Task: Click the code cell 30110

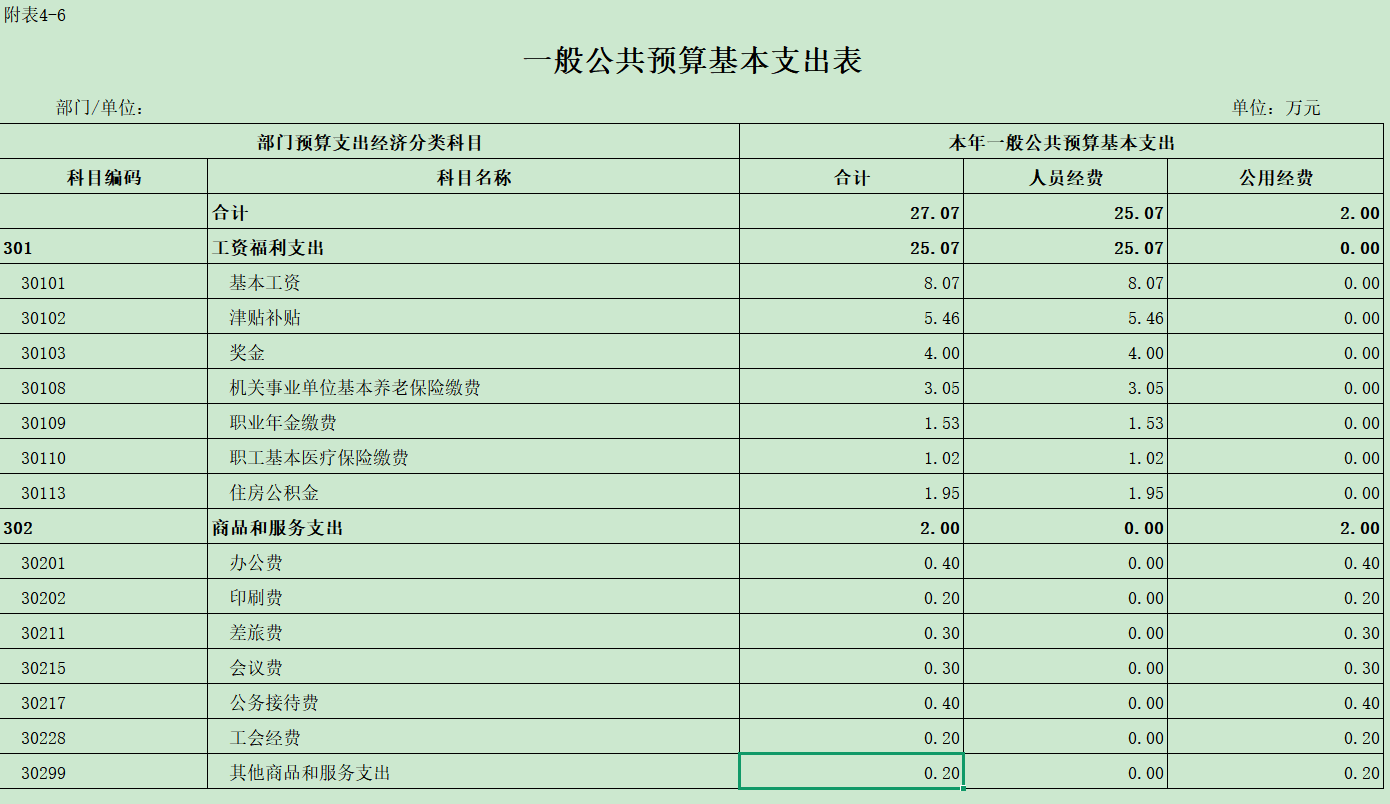Action: pyautogui.click(x=104, y=457)
